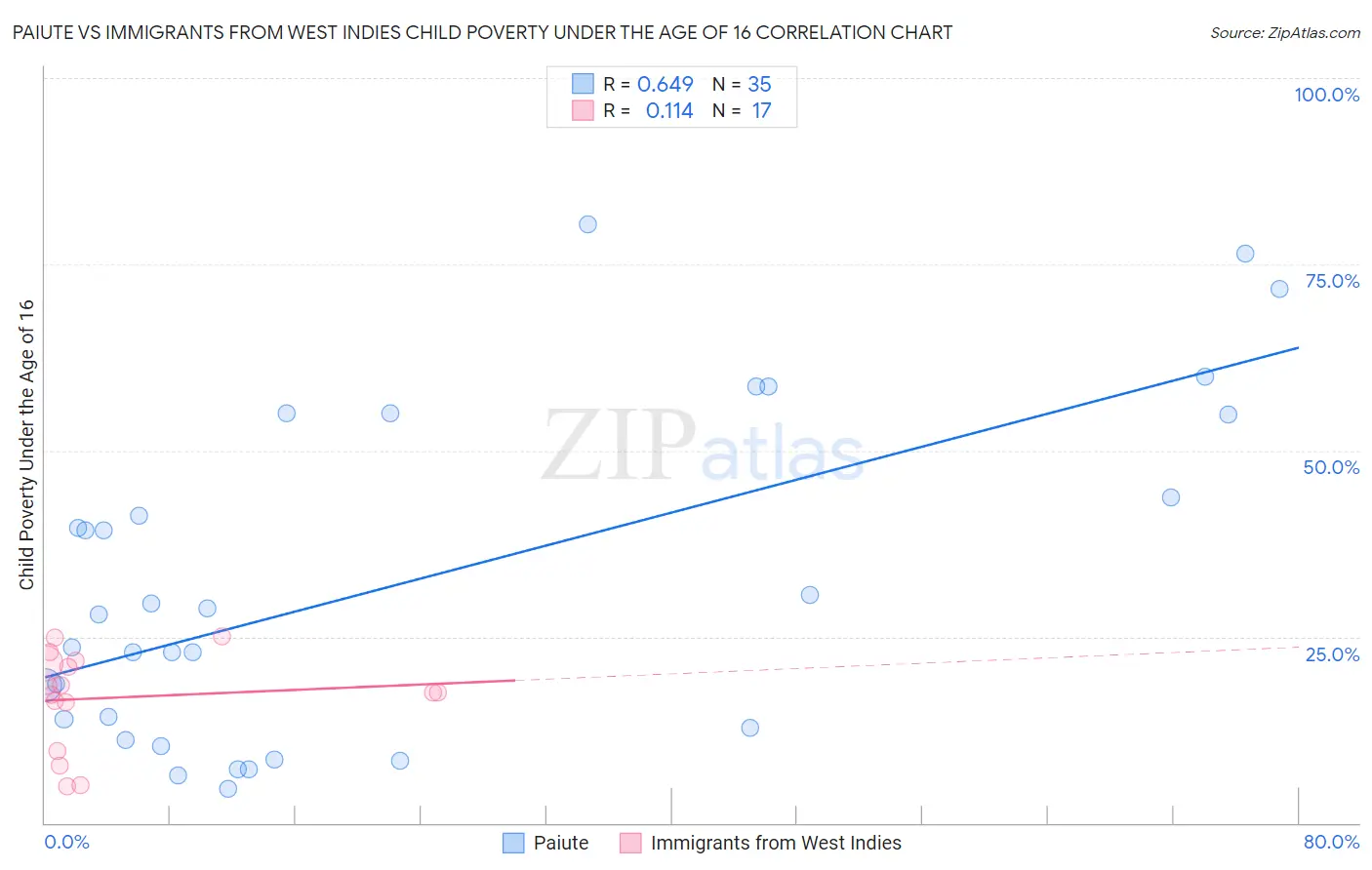Click the highest blue data point near 80%
This screenshot has height=870, width=1372.
[587, 224]
